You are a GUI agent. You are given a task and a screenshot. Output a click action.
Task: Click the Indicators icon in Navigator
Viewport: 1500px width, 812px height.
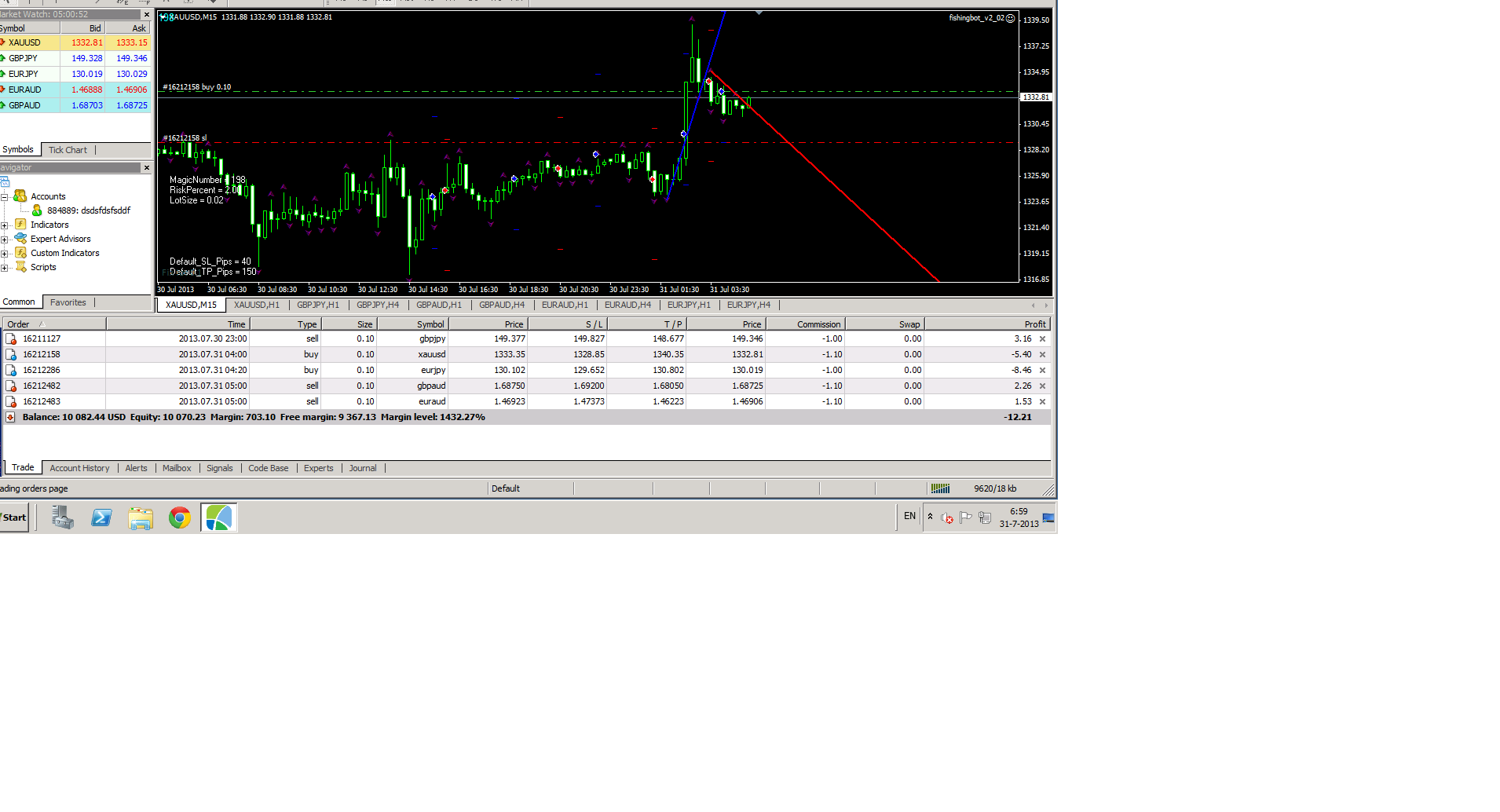click(x=20, y=225)
